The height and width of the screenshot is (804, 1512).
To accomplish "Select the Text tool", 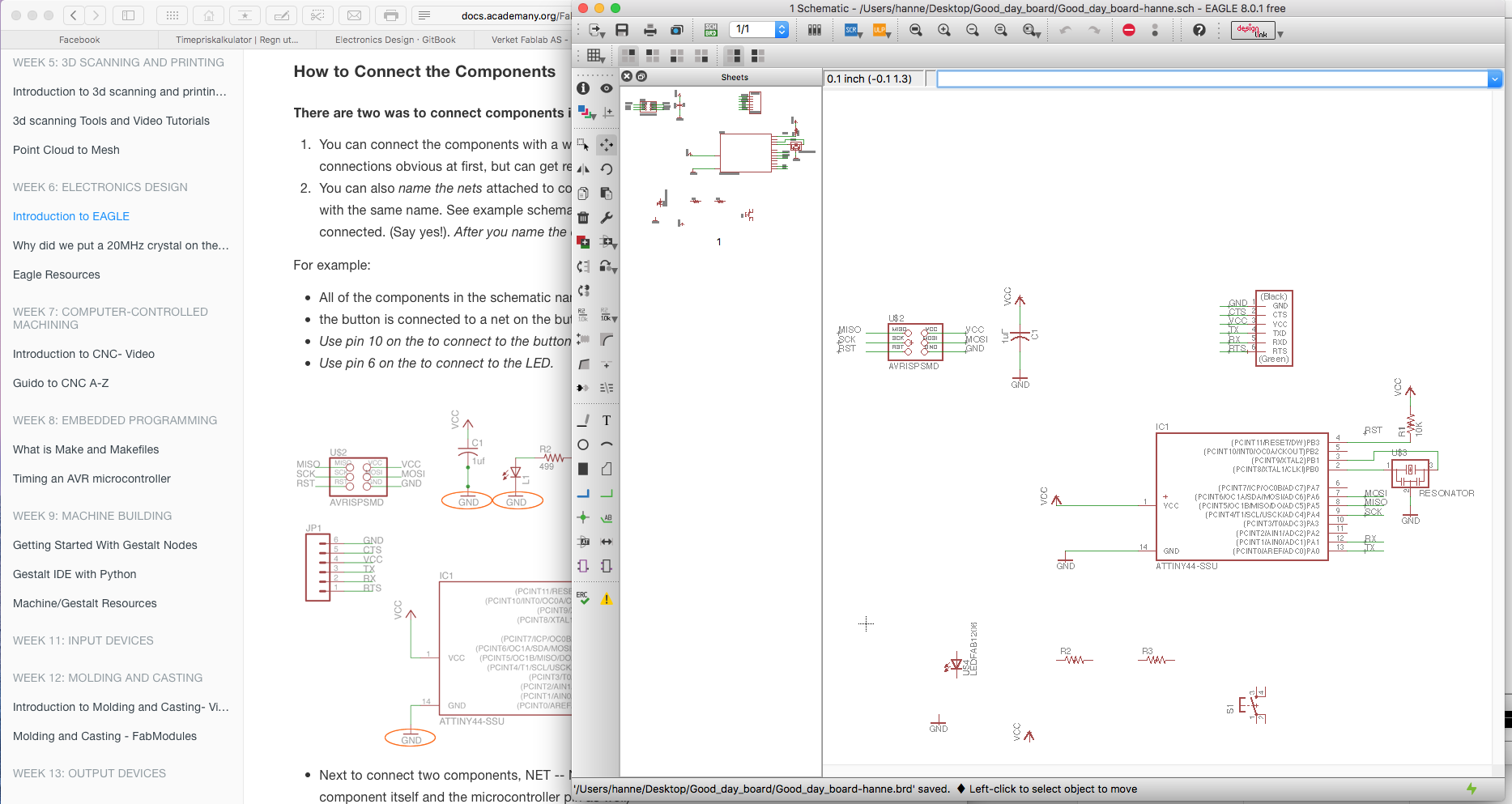I will (x=607, y=420).
